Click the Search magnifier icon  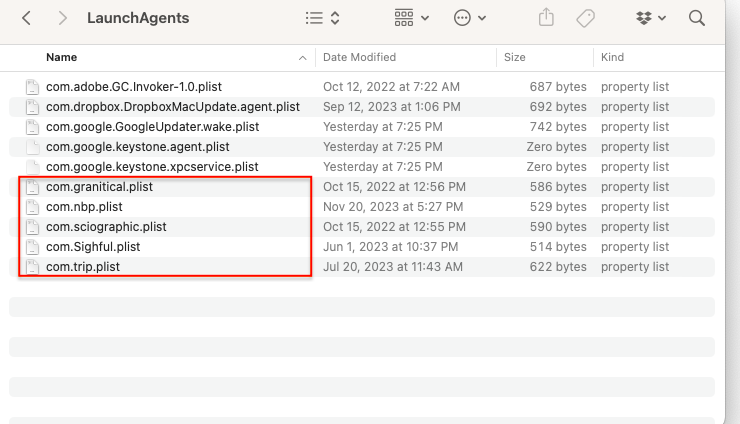pyautogui.click(x=697, y=18)
